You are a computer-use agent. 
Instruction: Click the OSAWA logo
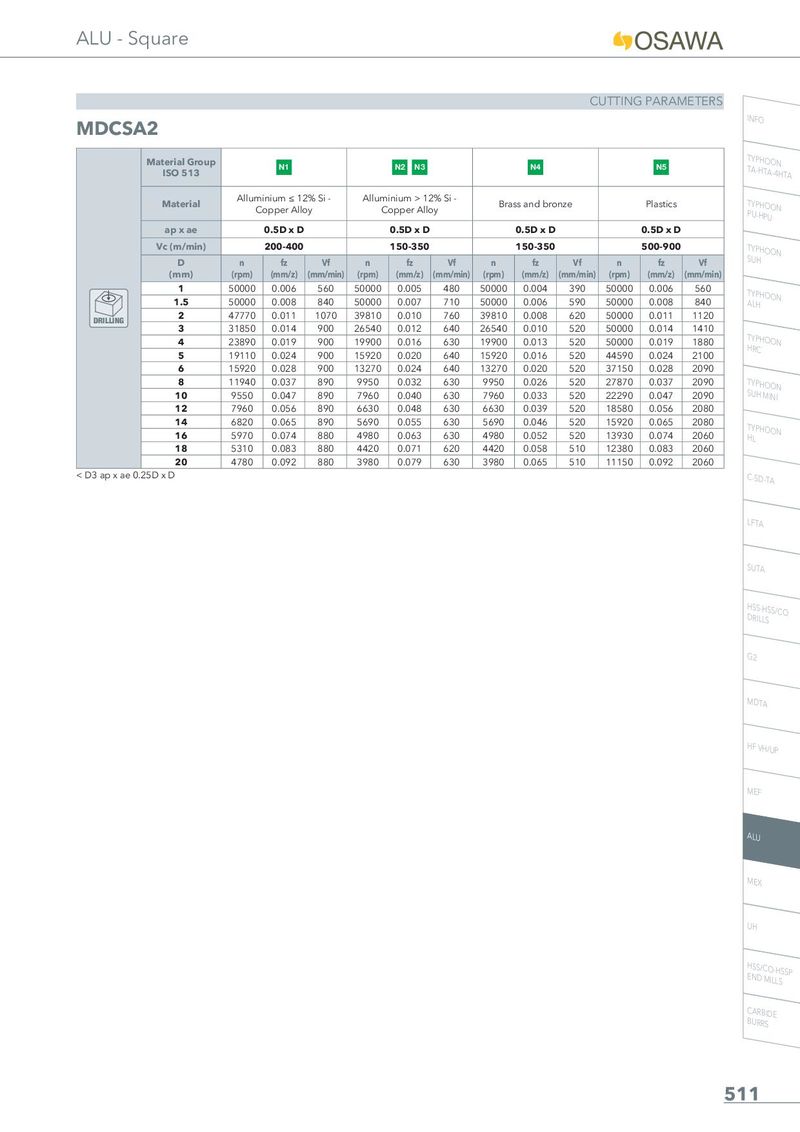[667, 40]
